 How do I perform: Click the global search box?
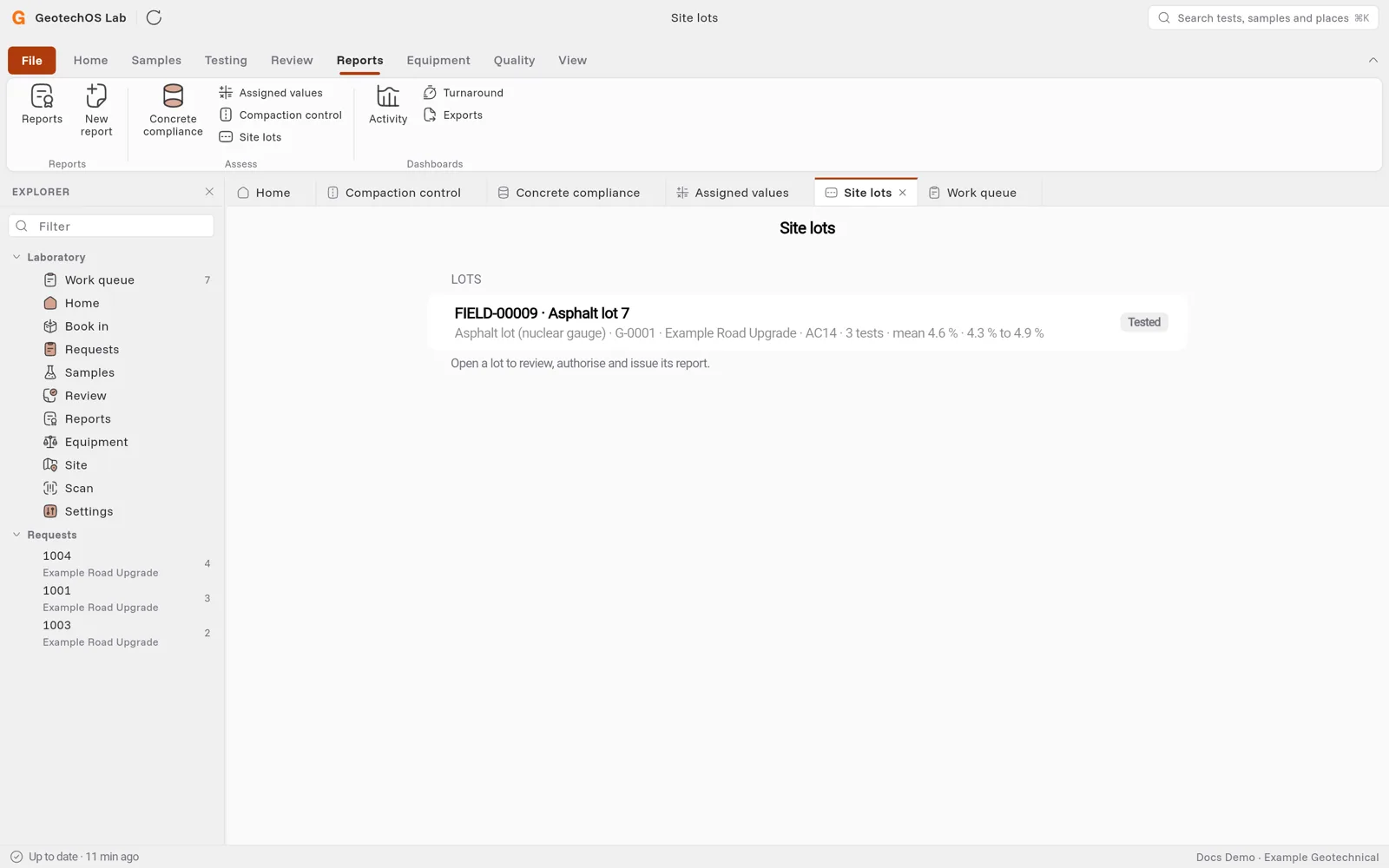[1263, 17]
